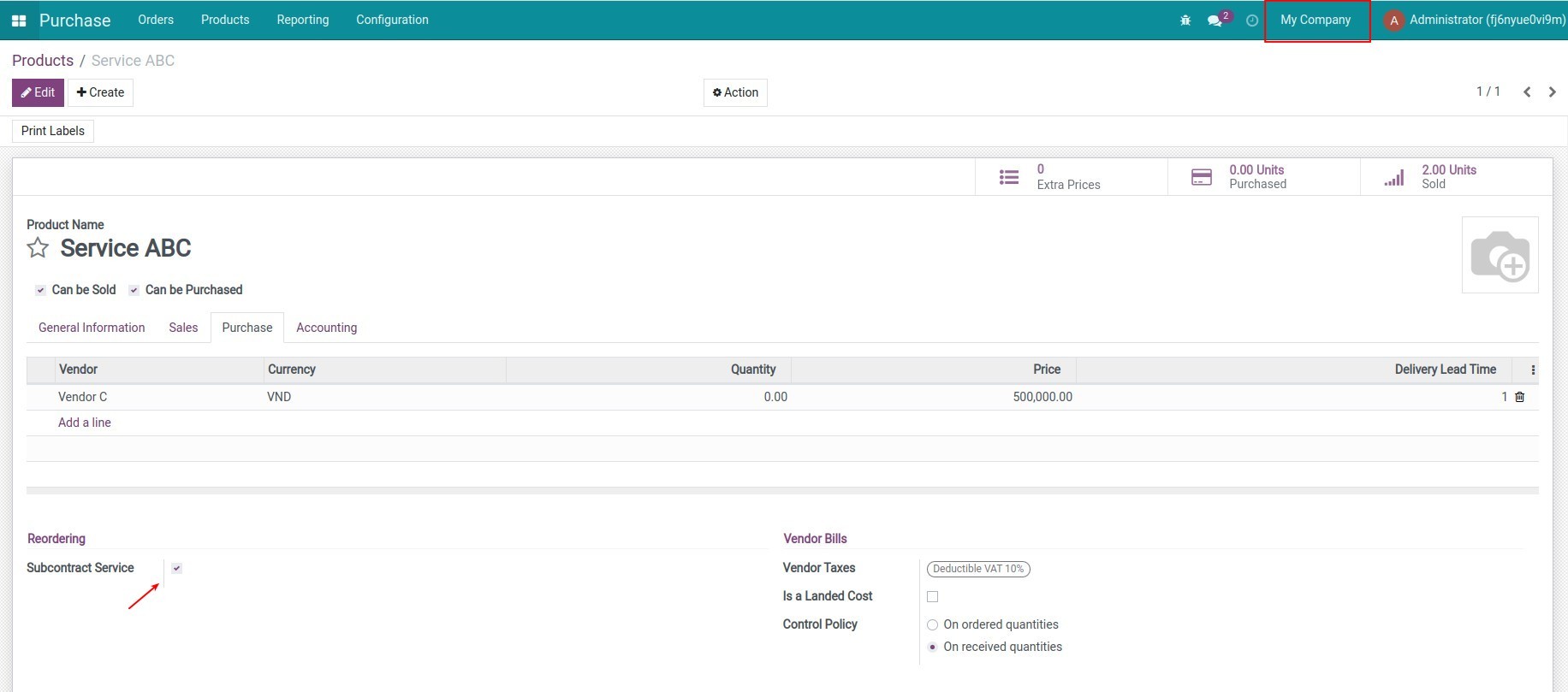The image size is (1568, 692).
Task: Open the Action dropdown
Action: coord(735,92)
